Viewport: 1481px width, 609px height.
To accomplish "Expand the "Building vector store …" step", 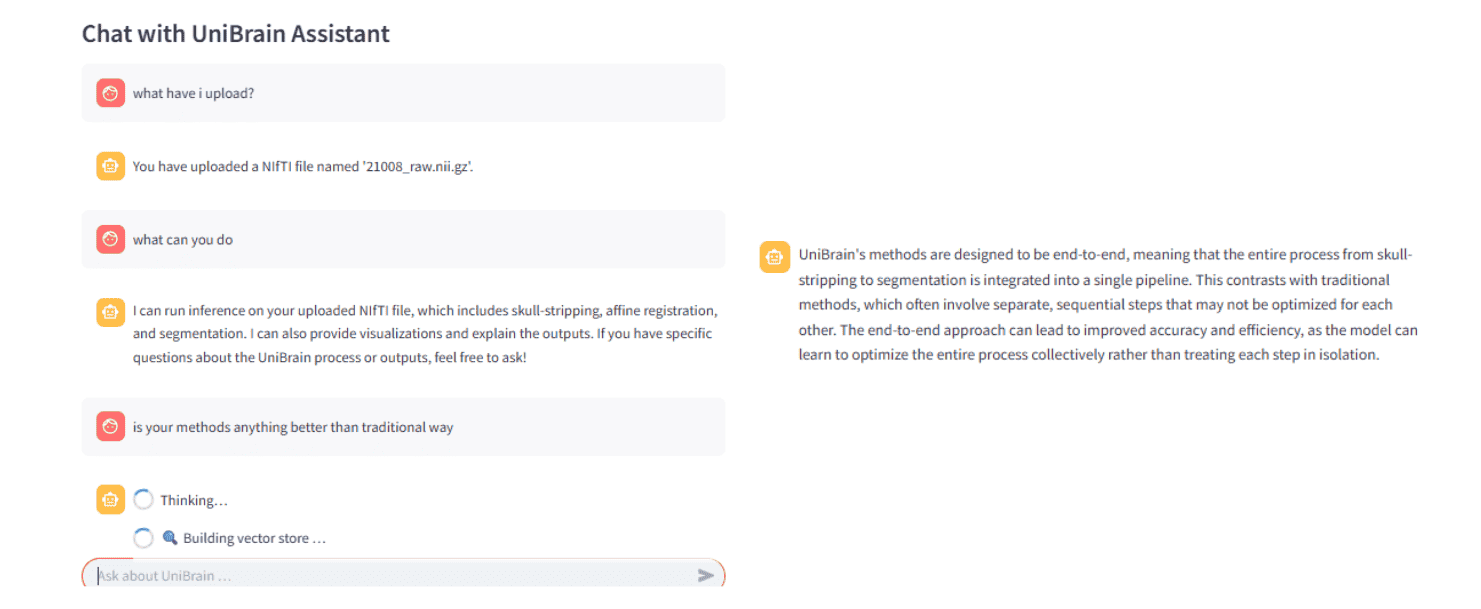I will pos(254,538).
